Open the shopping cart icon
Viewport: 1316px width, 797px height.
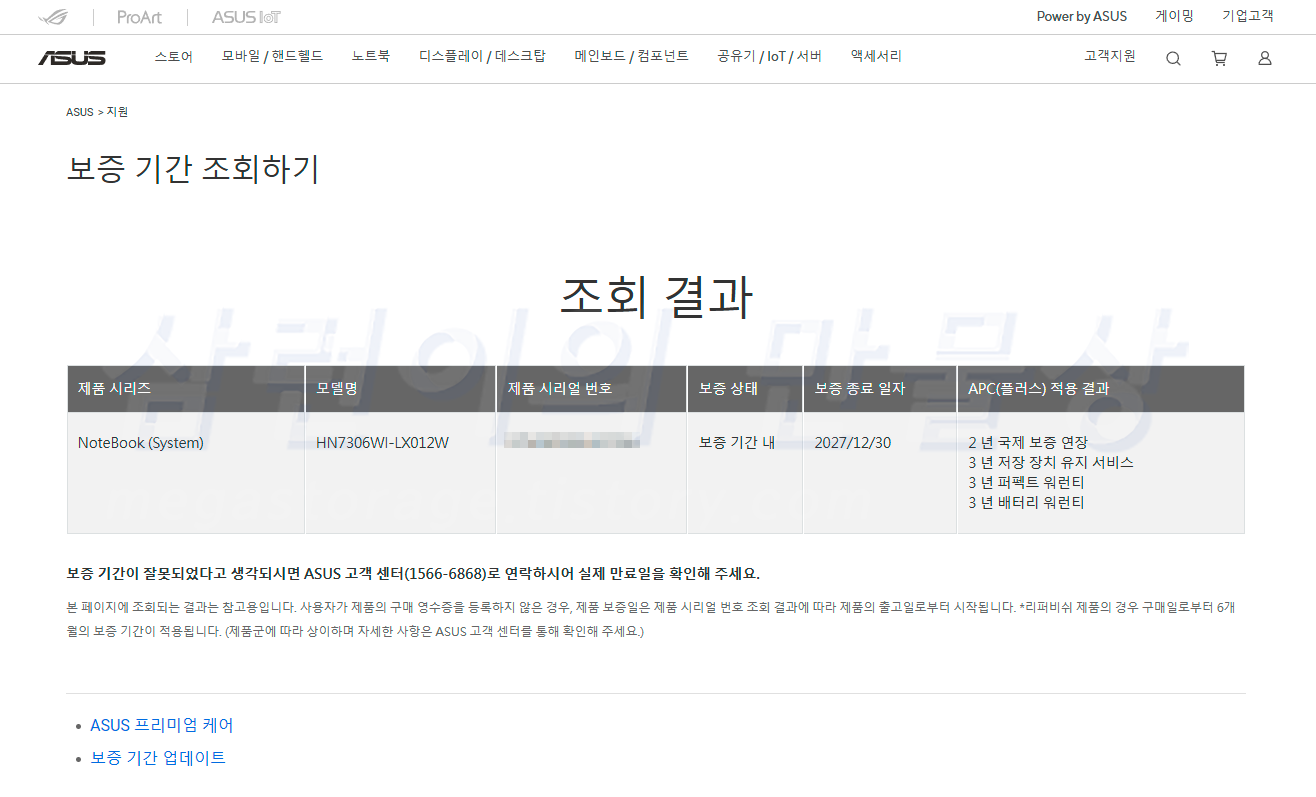click(x=1219, y=58)
